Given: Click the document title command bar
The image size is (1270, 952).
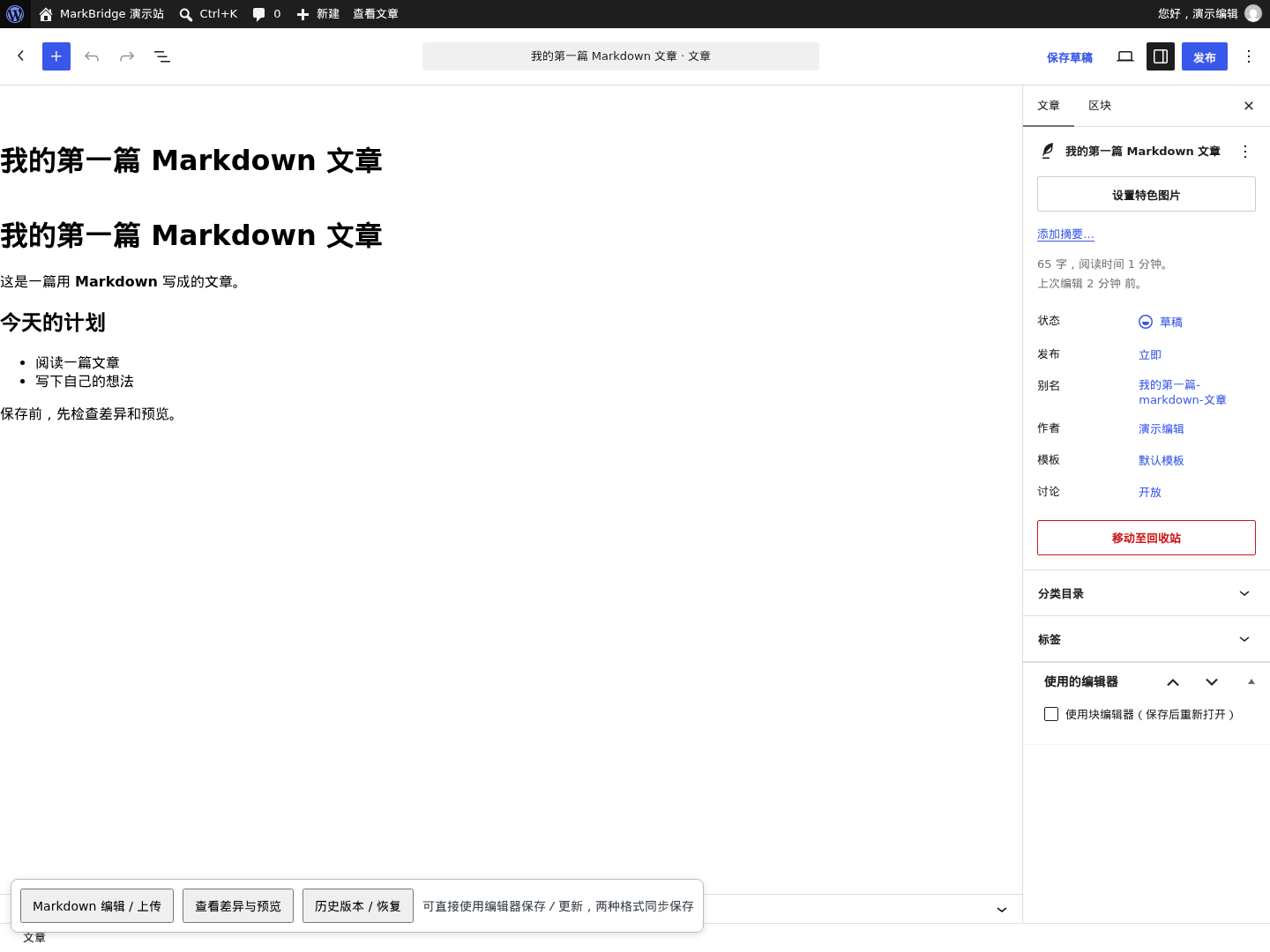Looking at the screenshot, I should (621, 56).
